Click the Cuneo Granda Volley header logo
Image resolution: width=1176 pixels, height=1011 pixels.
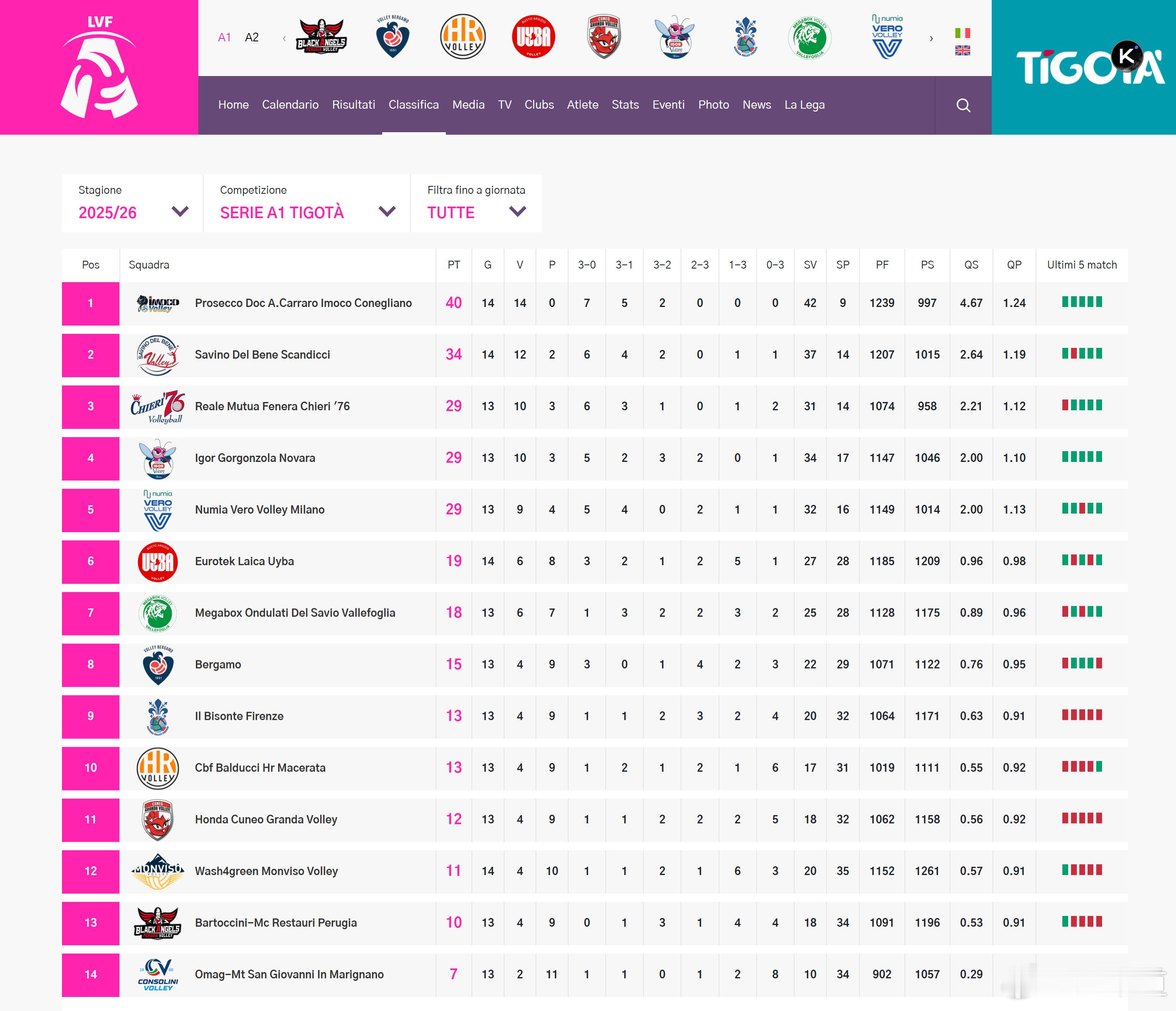pos(603,37)
